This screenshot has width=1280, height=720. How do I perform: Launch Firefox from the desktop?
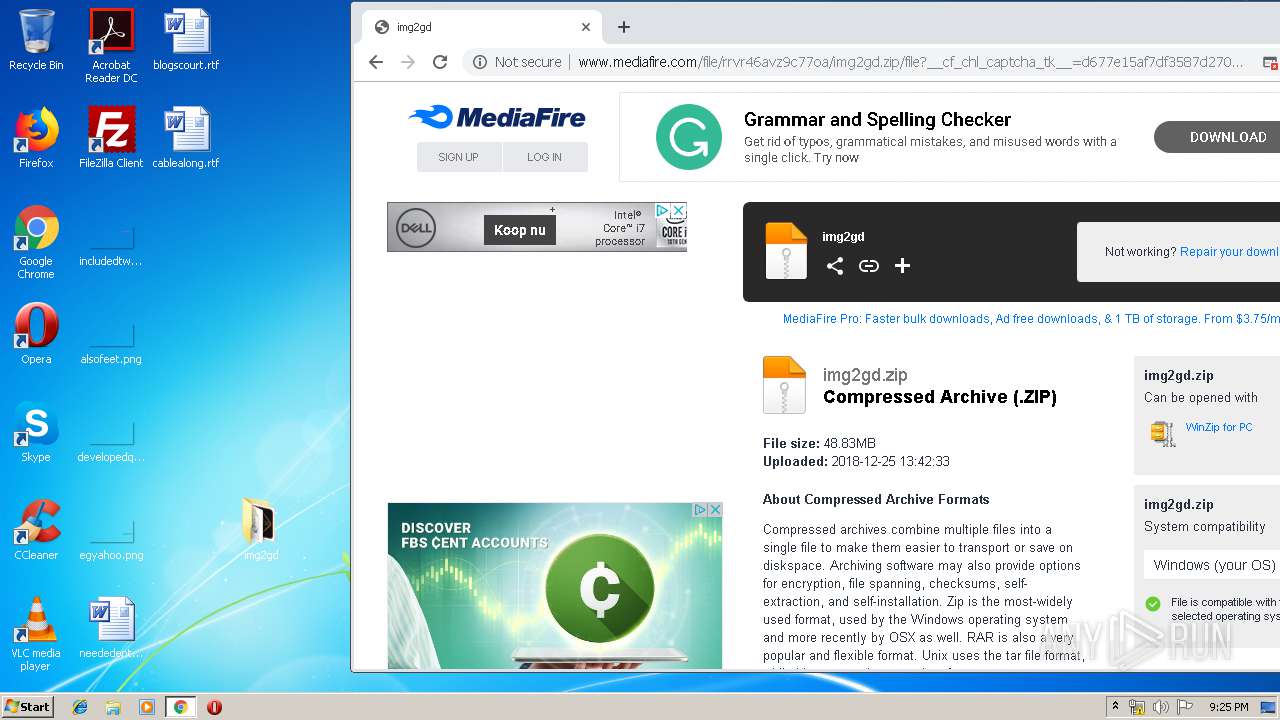36,138
